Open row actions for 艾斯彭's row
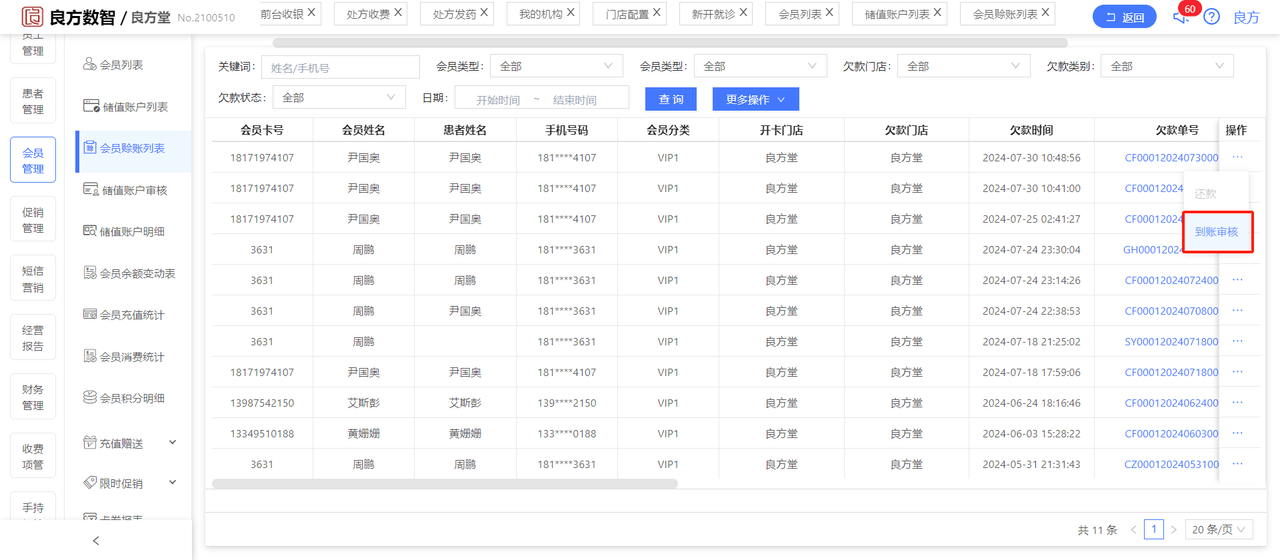 [x=1237, y=403]
